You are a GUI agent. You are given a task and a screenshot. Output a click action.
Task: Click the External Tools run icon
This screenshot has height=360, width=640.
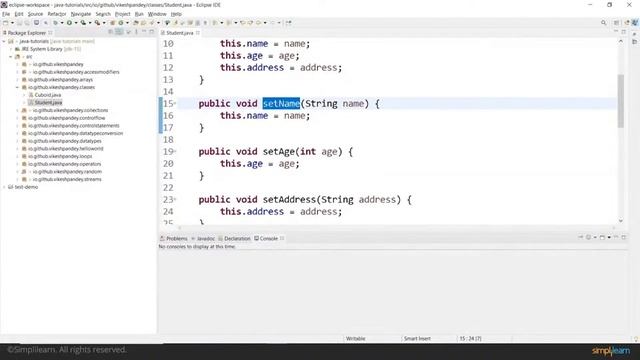tap(97, 23)
